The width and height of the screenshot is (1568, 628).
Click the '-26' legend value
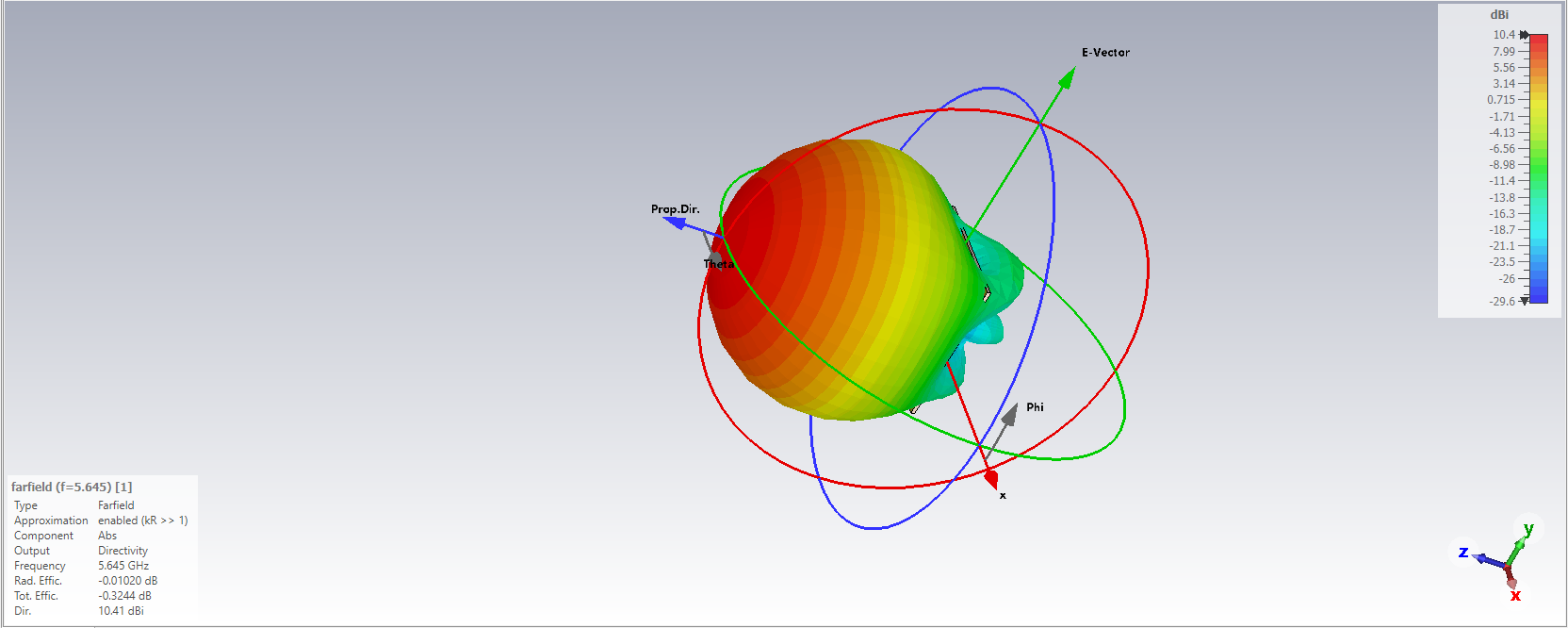point(1507,279)
